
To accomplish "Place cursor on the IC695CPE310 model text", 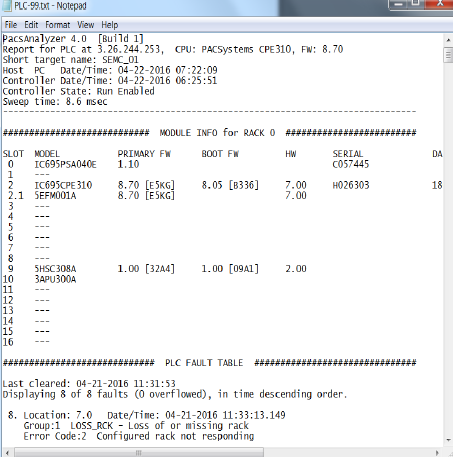I will pyautogui.click(x=63, y=185).
